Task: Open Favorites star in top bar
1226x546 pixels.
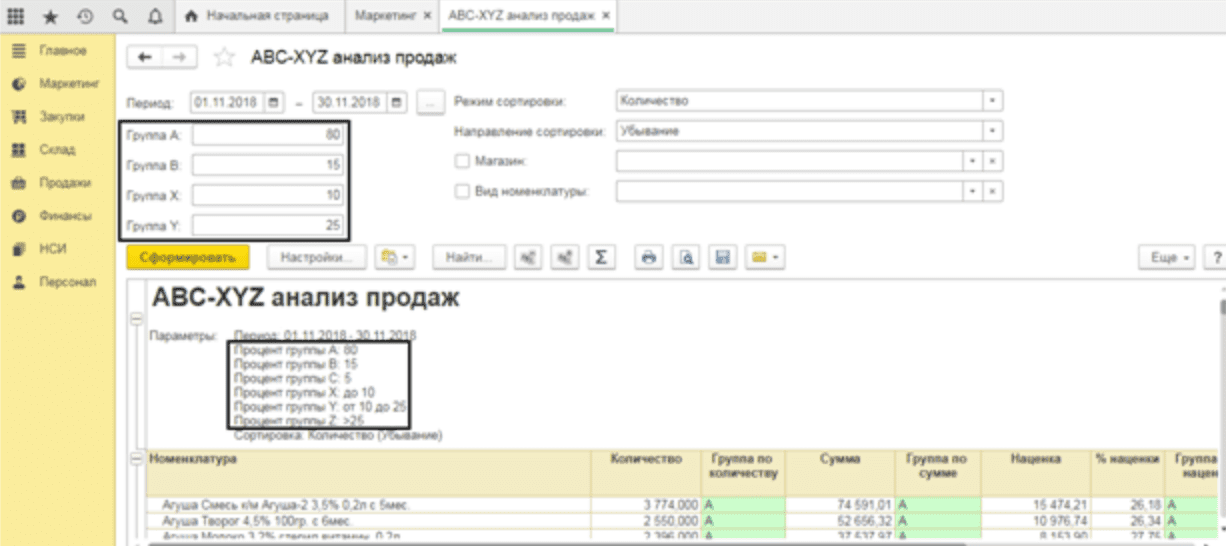Action: click(x=51, y=17)
